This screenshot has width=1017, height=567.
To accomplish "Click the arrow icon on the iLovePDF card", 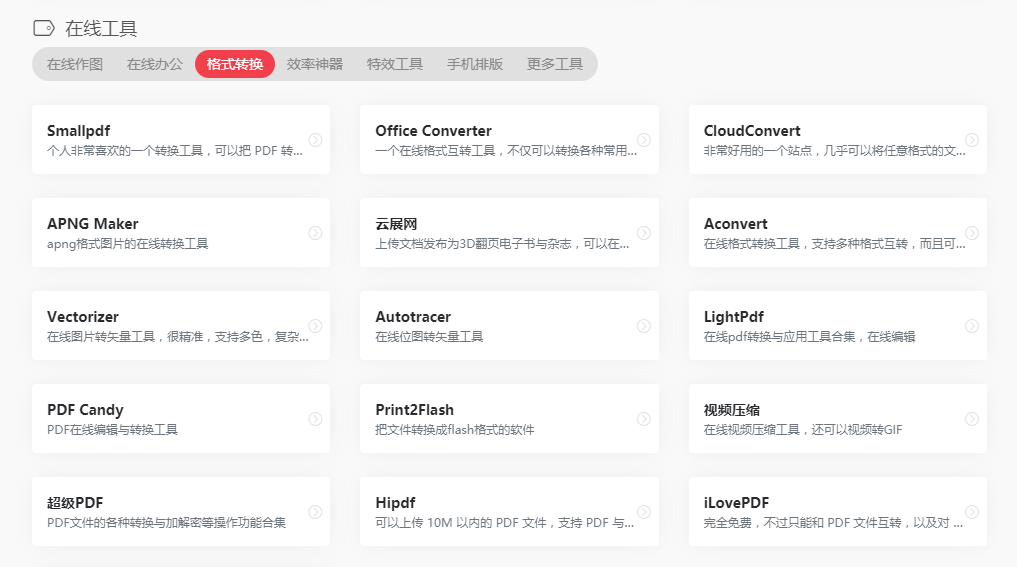I will coord(972,511).
